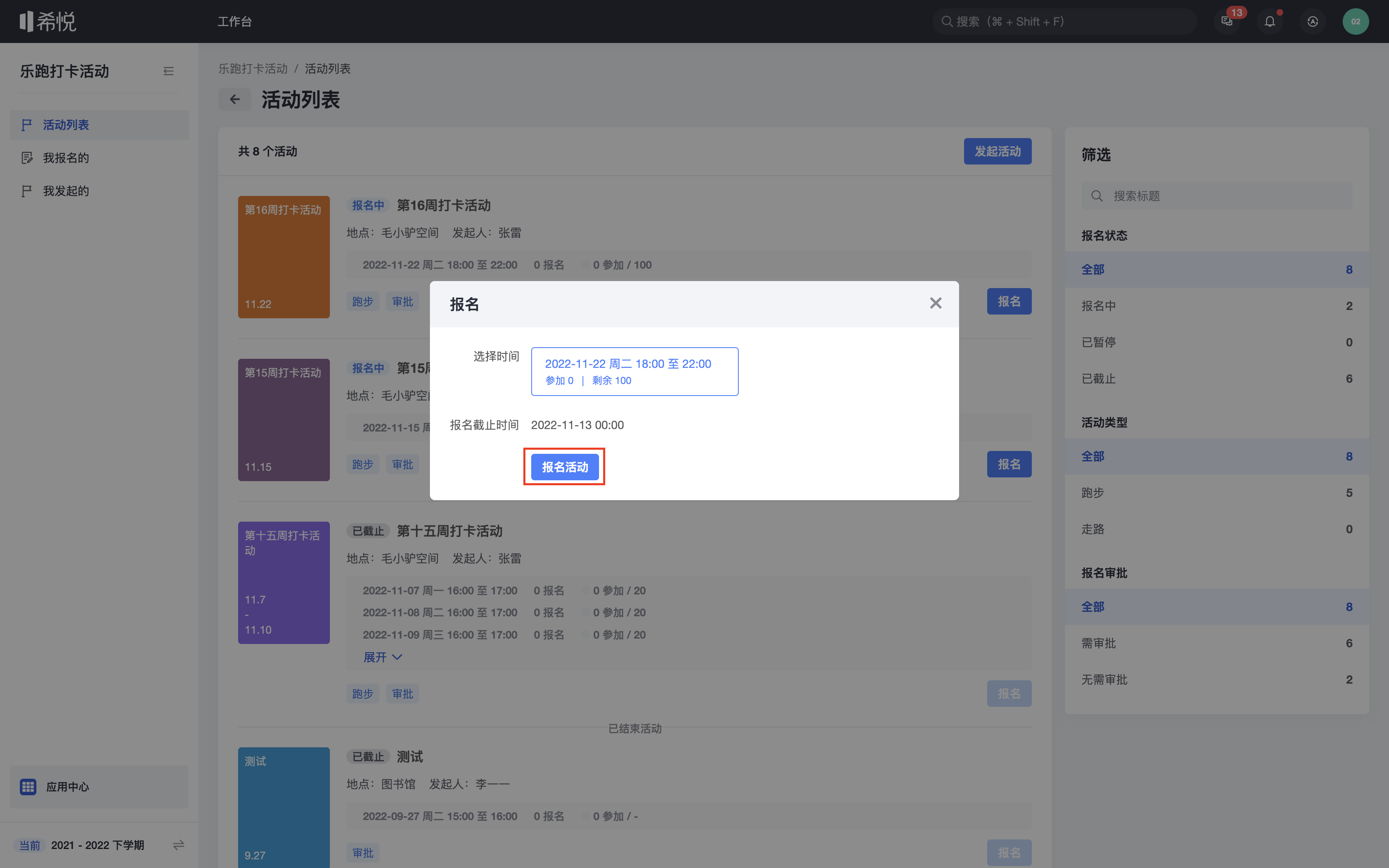Click 审批 tag on 第16周打卡活动
The height and width of the screenshot is (868, 1389).
point(402,301)
